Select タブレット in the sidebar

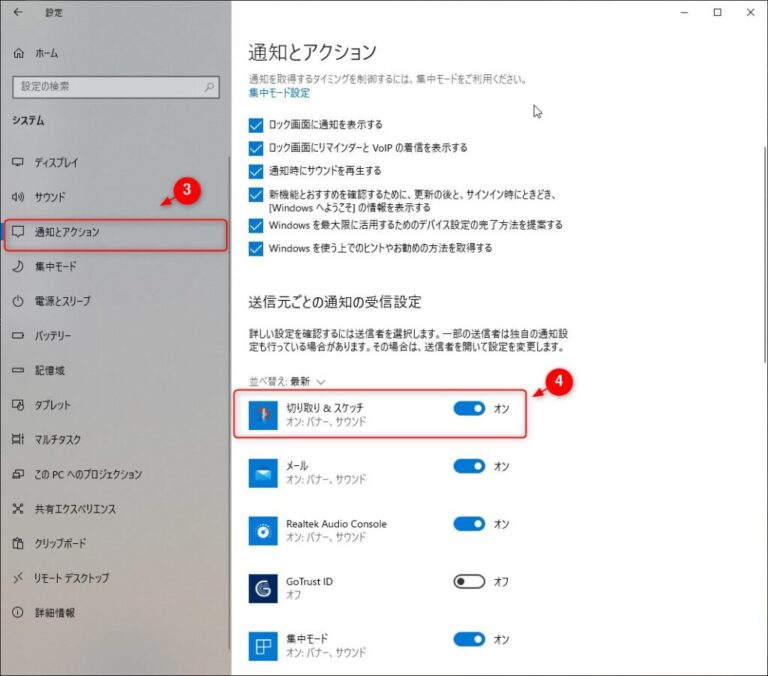point(52,405)
